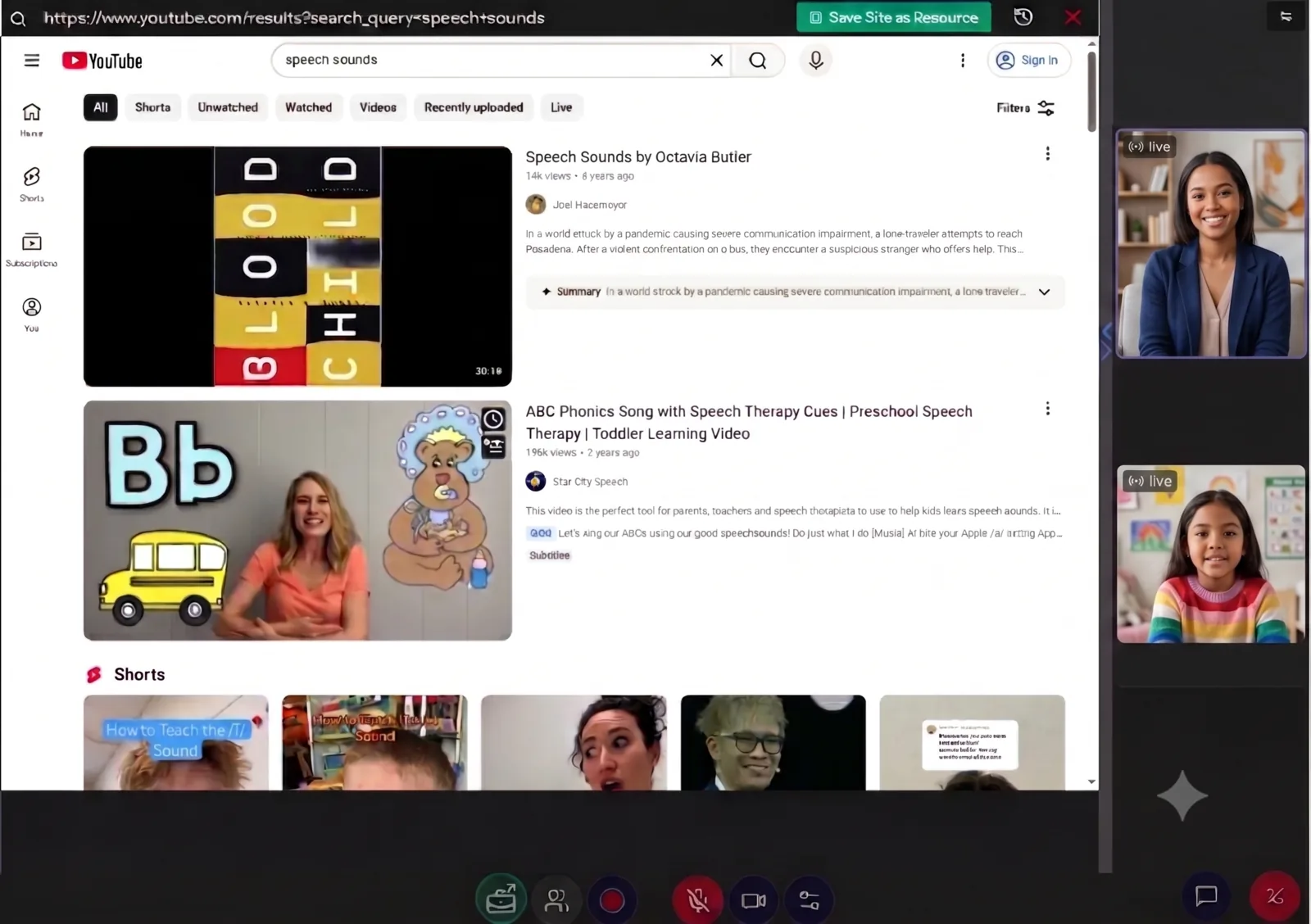Go to the YouTube logo home
Image resolution: width=1311 pixels, height=924 pixels.
click(102, 61)
